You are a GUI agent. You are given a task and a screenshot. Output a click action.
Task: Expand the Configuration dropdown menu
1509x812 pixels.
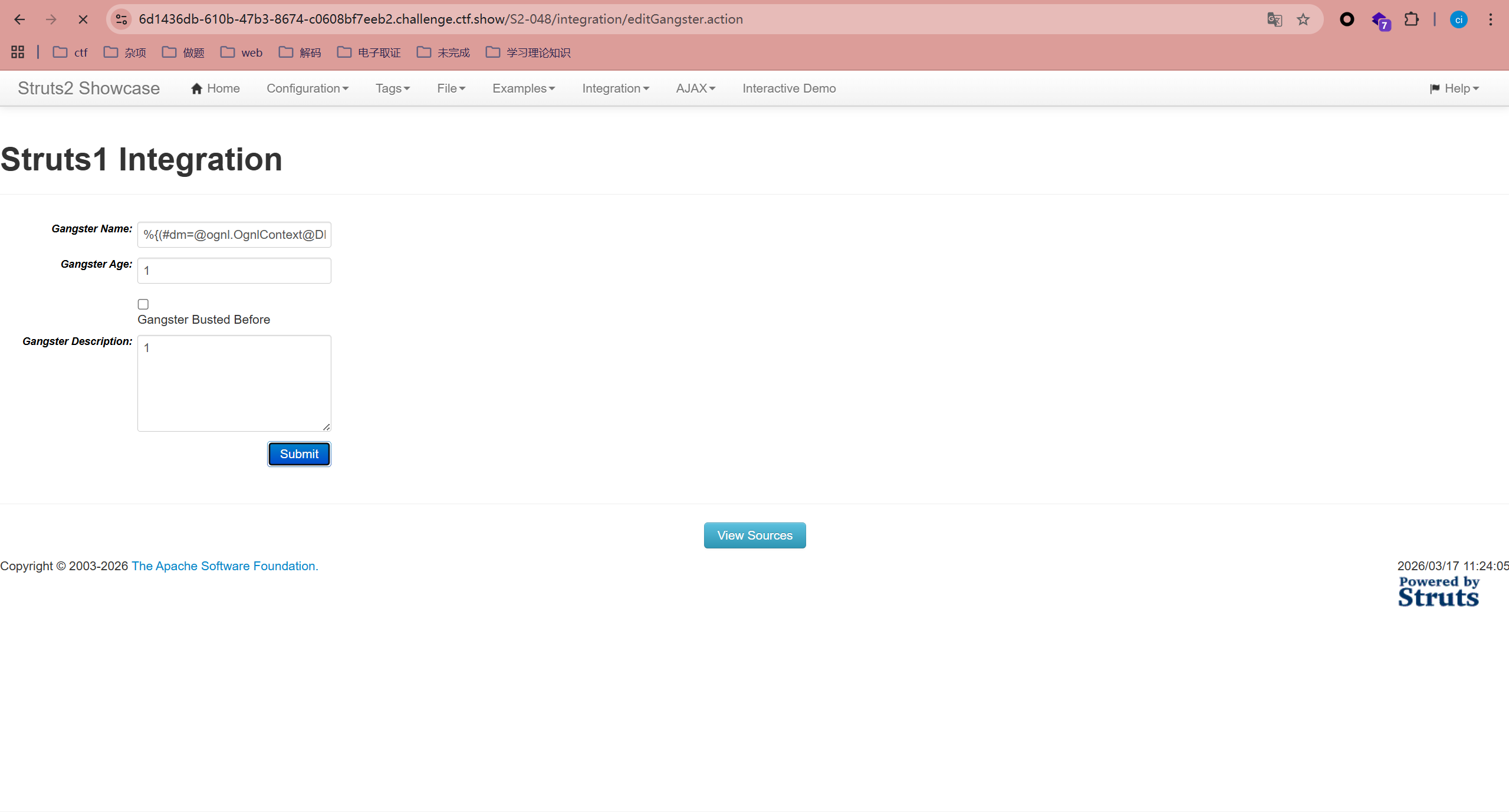(307, 88)
